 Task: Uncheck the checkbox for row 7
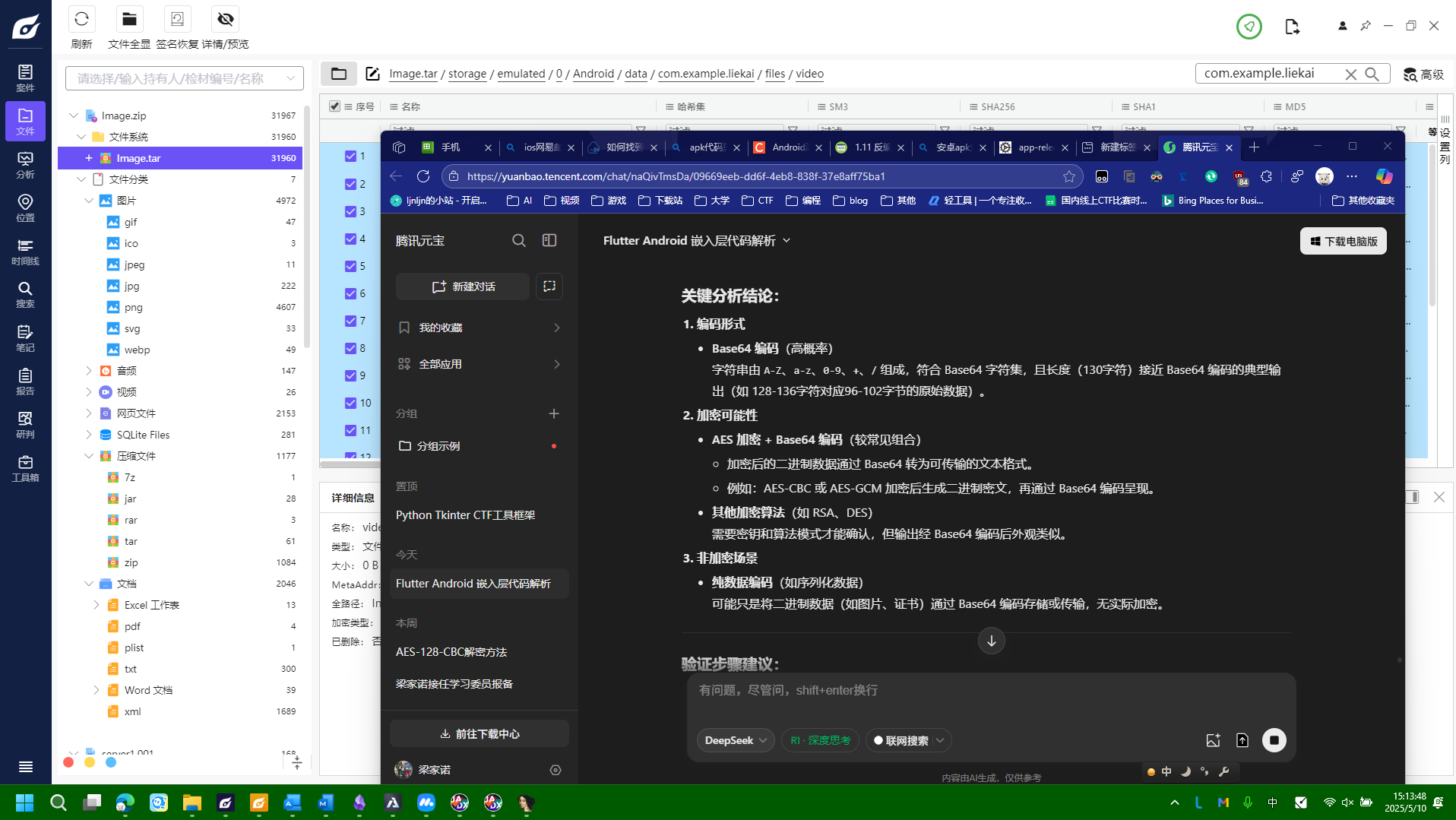pyautogui.click(x=350, y=321)
